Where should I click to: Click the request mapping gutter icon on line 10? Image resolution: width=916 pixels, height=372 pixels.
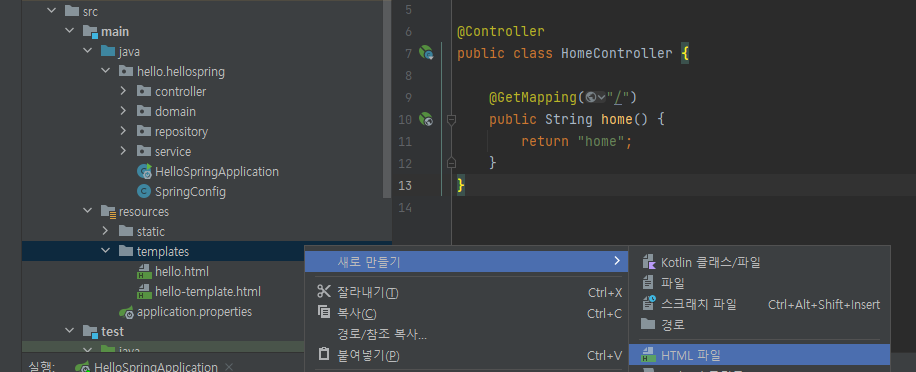(x=426, y=120)
